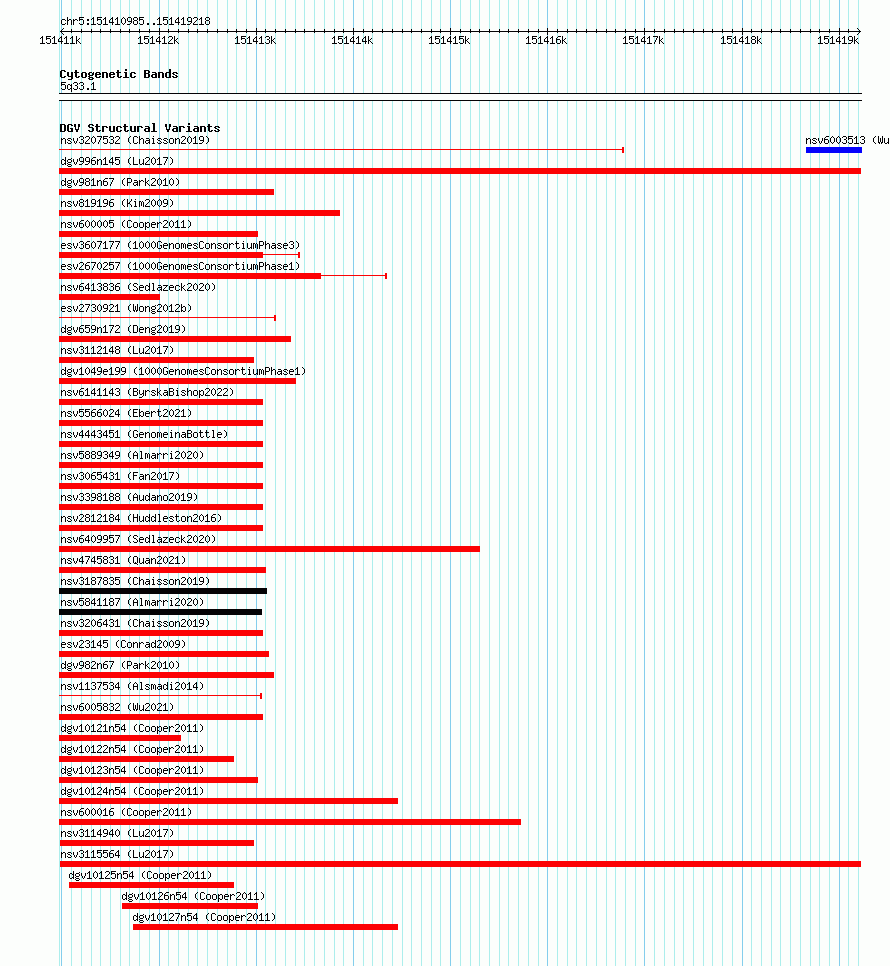Click the red bar under nsv6409957 (Sedlazeck2020)
This screenshot has width=890, height=966.
click(x=269, y=549)
